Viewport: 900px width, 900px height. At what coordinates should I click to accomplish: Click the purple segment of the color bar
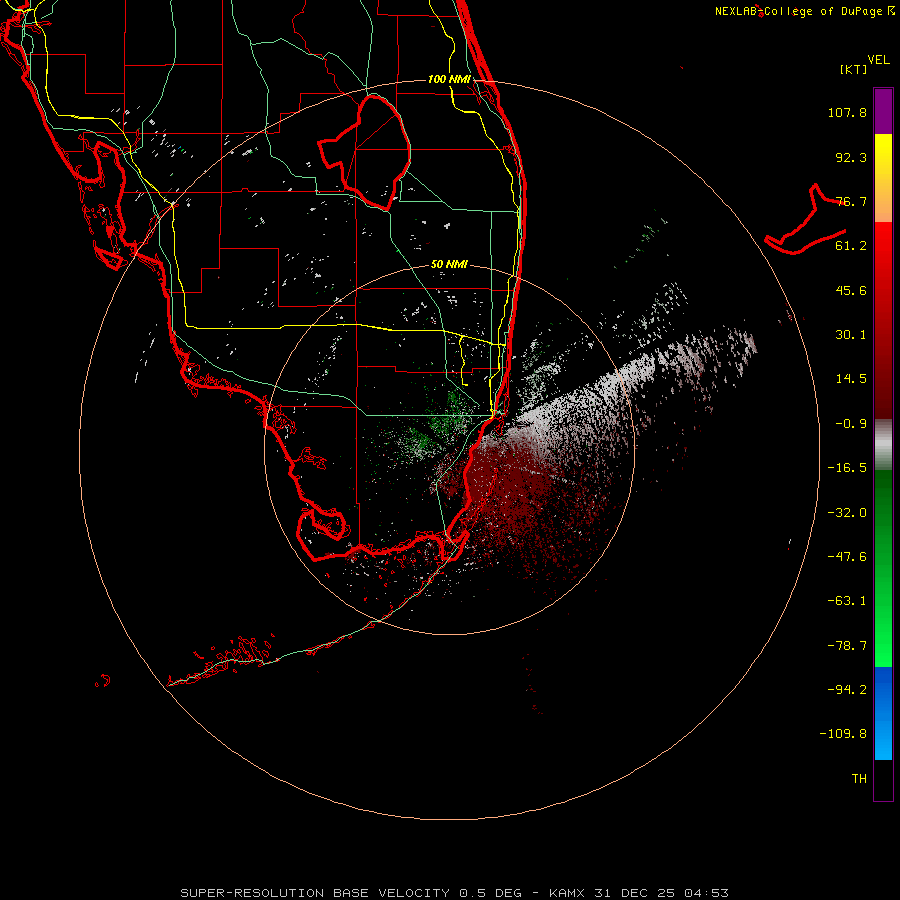(x=883, y=111)
